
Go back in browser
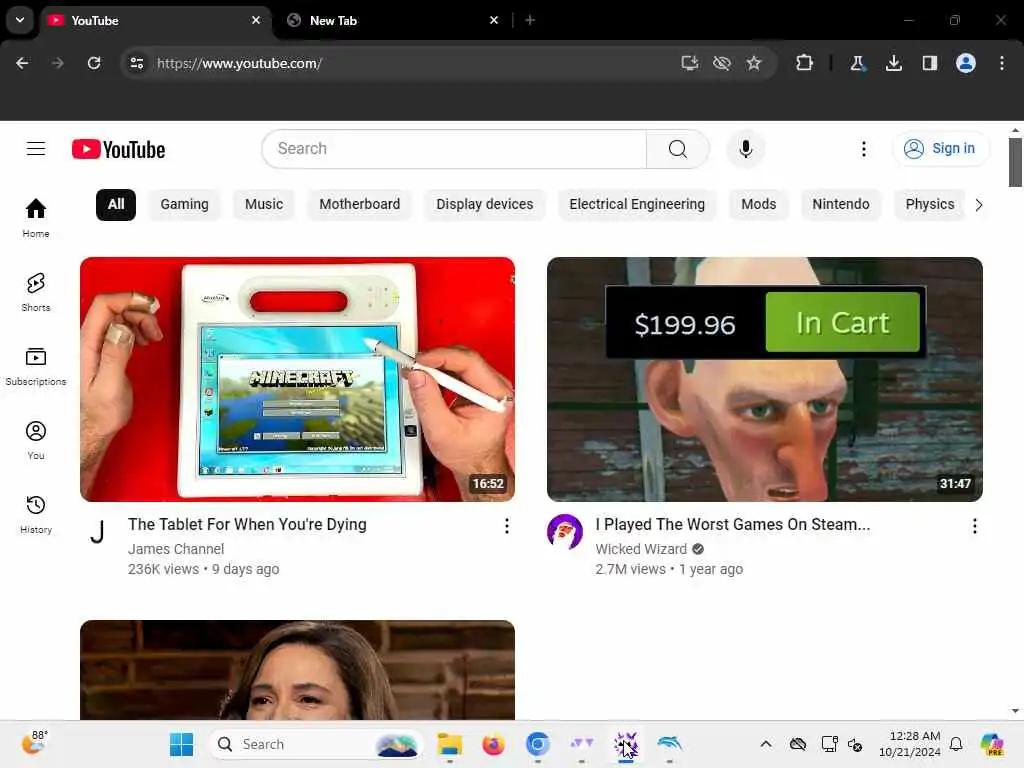point(22,63)
